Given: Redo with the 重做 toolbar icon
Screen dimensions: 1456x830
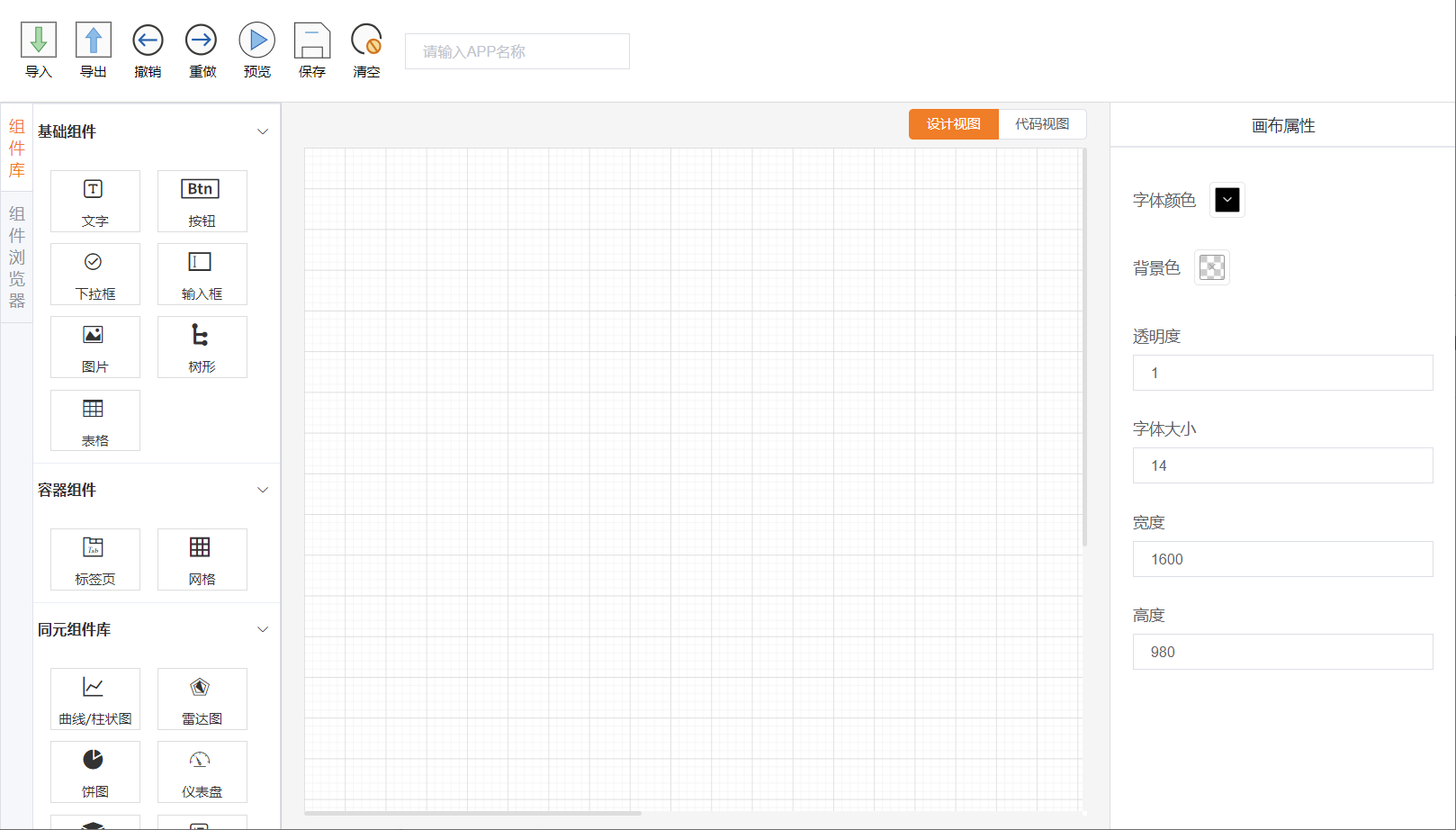Looking at the screenshot, I should [202, 41].
